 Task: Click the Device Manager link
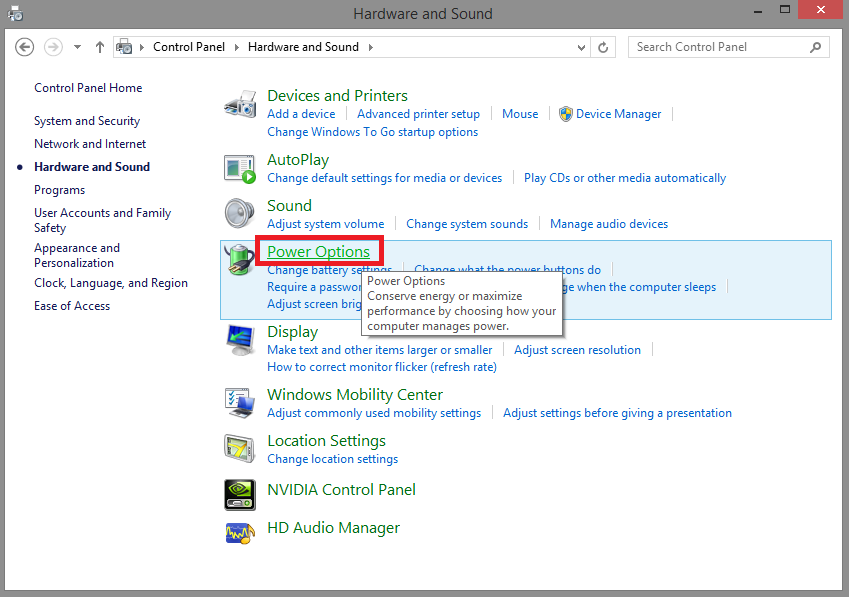[618, 114]
